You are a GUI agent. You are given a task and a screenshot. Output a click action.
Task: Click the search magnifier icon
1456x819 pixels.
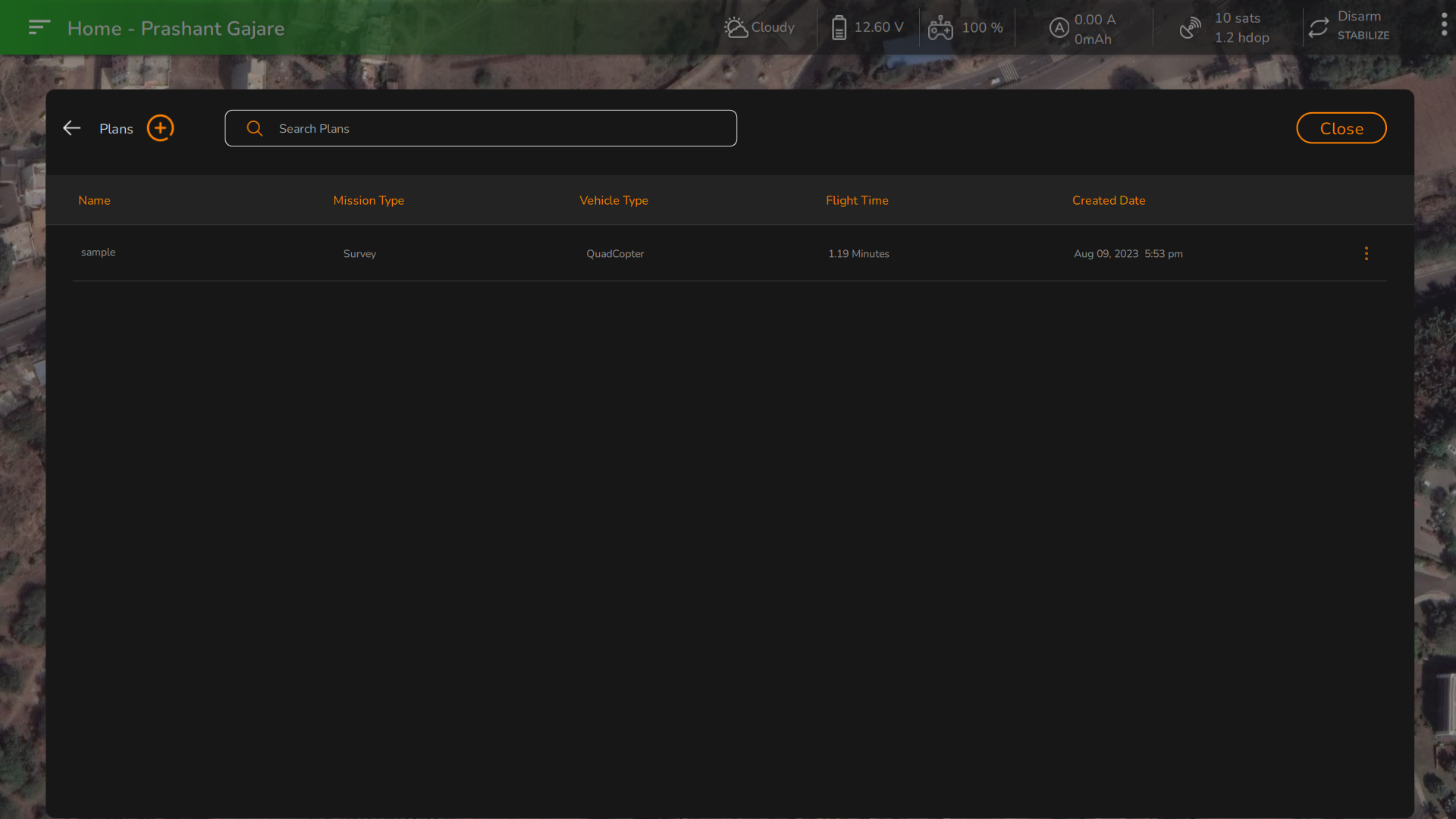(255, 129)
